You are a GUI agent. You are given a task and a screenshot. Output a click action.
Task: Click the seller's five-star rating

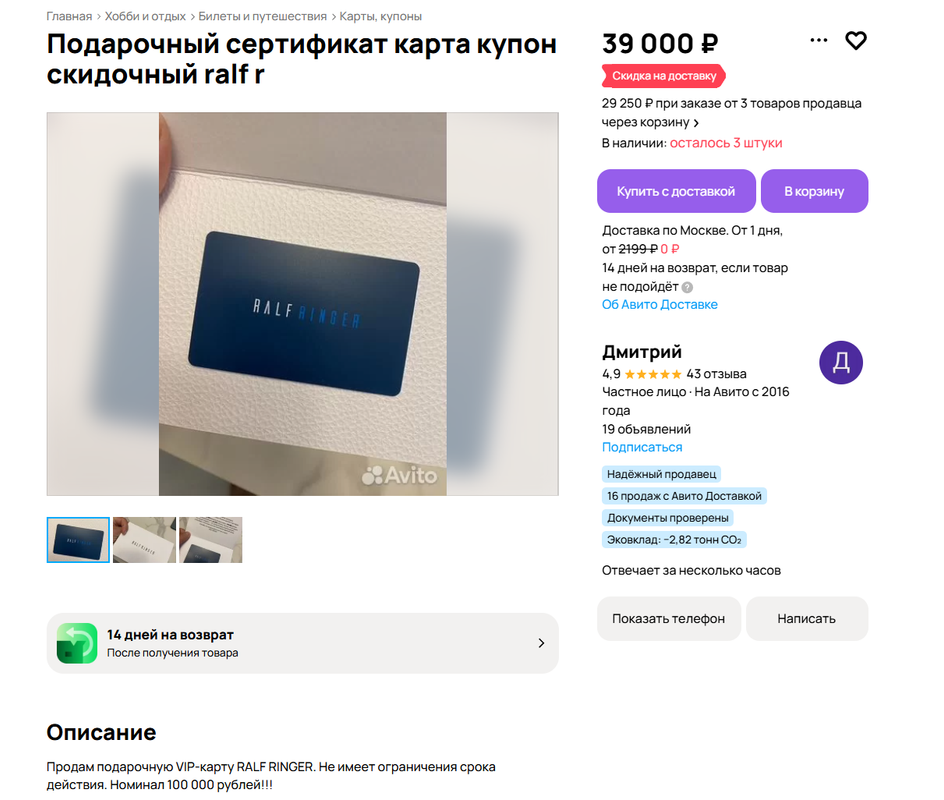tap(653, 374)
